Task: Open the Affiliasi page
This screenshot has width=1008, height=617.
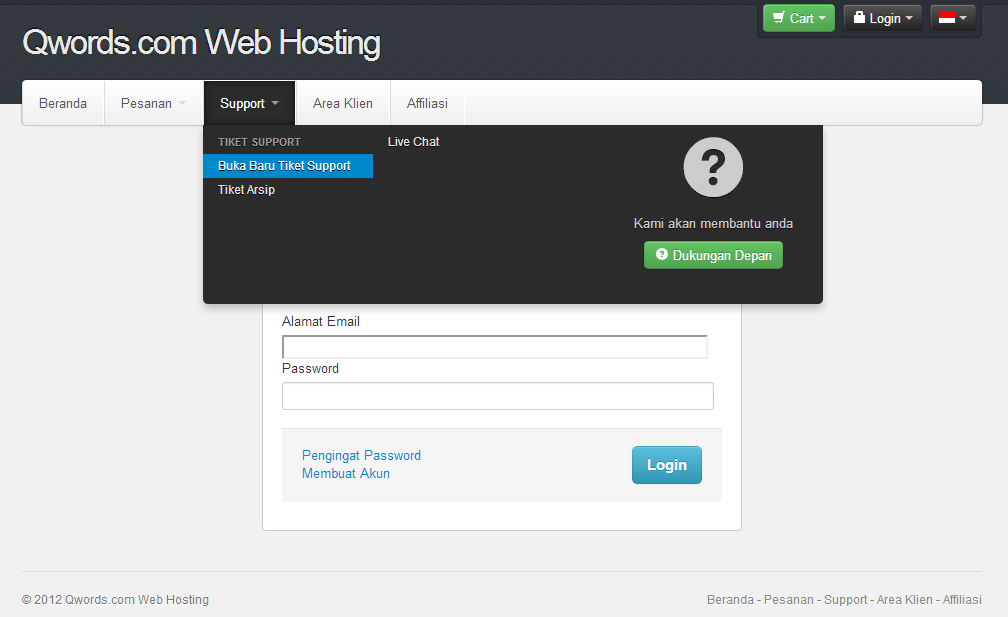Action: tap(427, 102)
